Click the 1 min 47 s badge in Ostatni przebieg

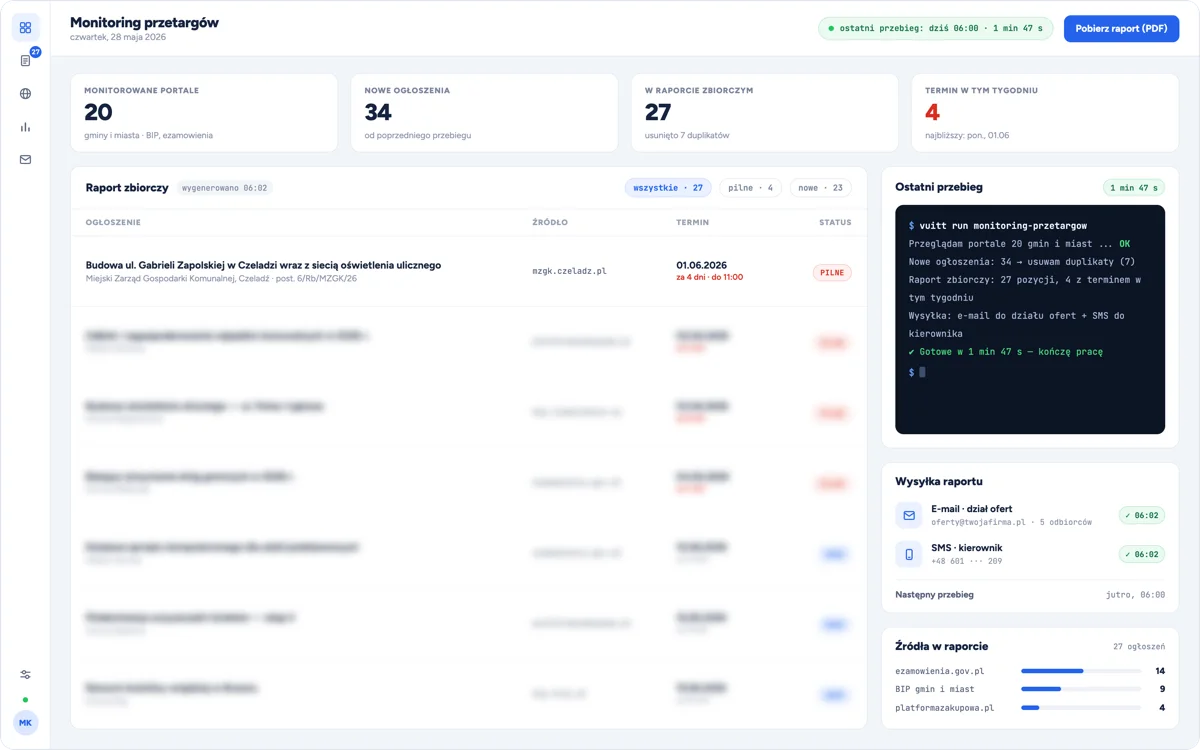tap(1134, 187)
